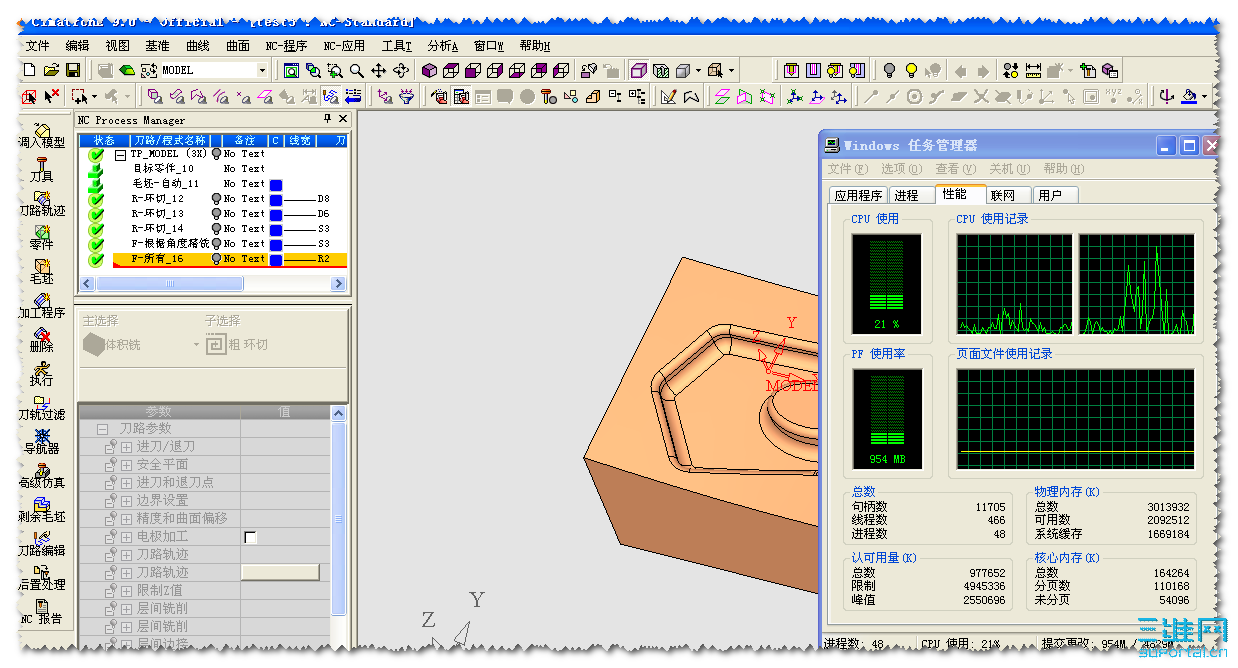Click the 删除 (delete) sidebar tool
Image resolution: width=1238 pixels, height=668 pixels.
[x=42, y=340]
